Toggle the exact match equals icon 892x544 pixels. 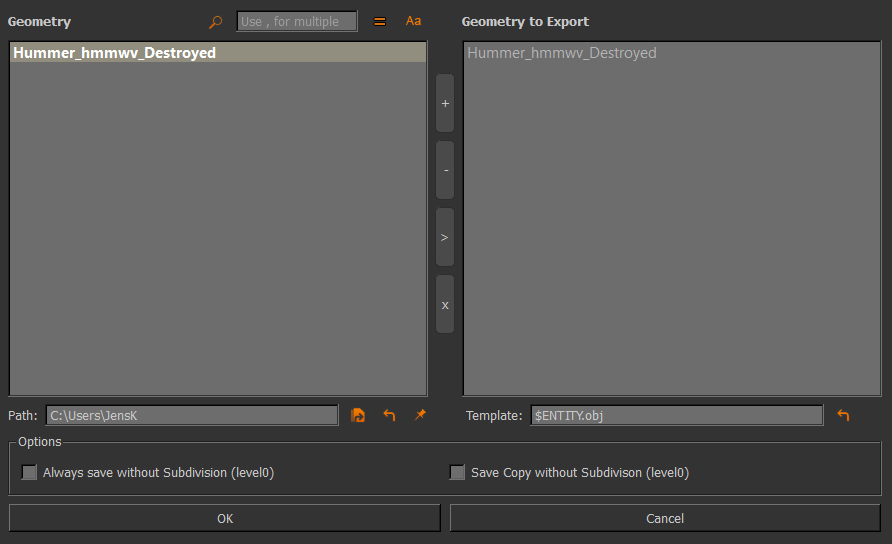click(x=380, y=21)
